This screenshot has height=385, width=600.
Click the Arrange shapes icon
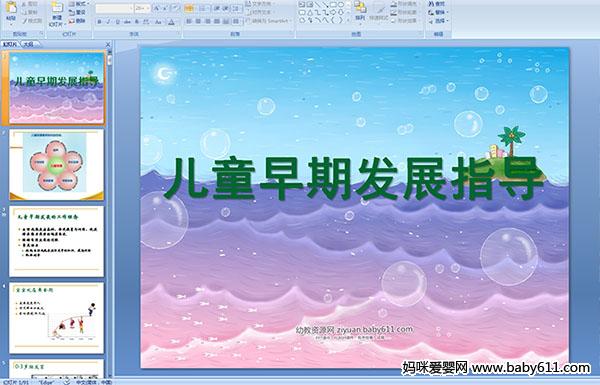[360, 11]
